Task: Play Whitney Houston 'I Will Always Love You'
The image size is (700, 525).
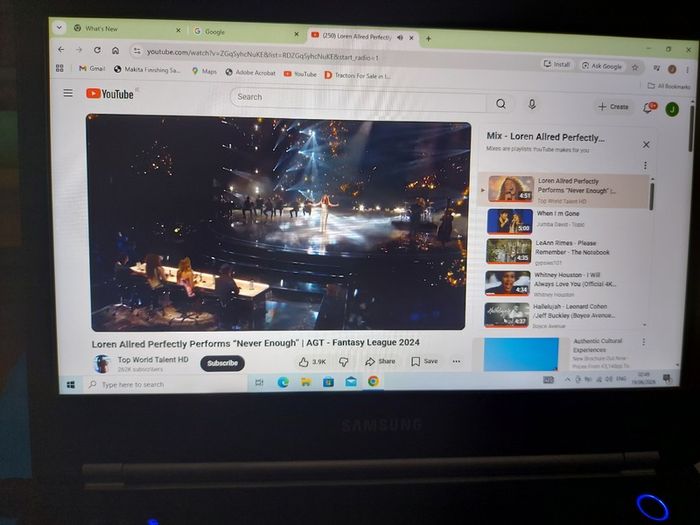Action: click(x=565, y=283)
